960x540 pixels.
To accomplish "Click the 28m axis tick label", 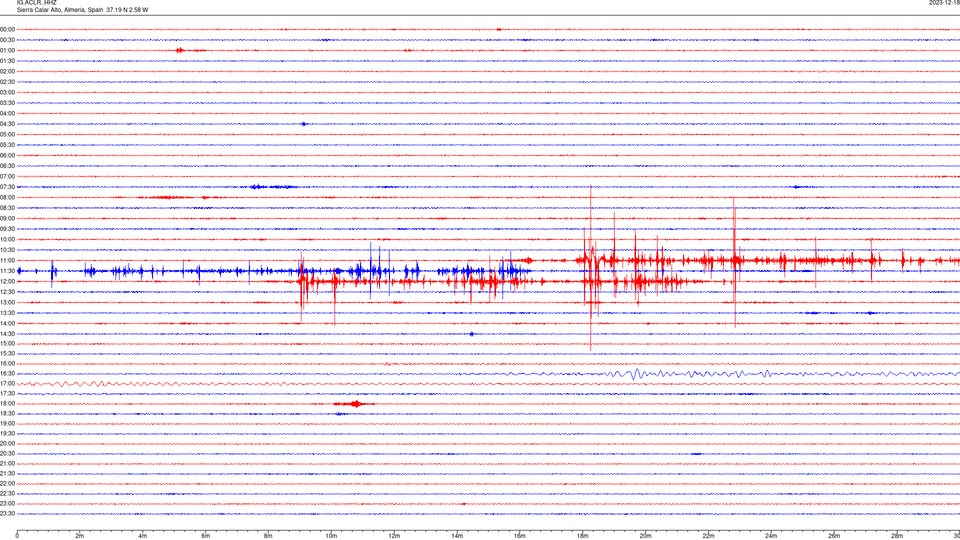I will [897, 536].
